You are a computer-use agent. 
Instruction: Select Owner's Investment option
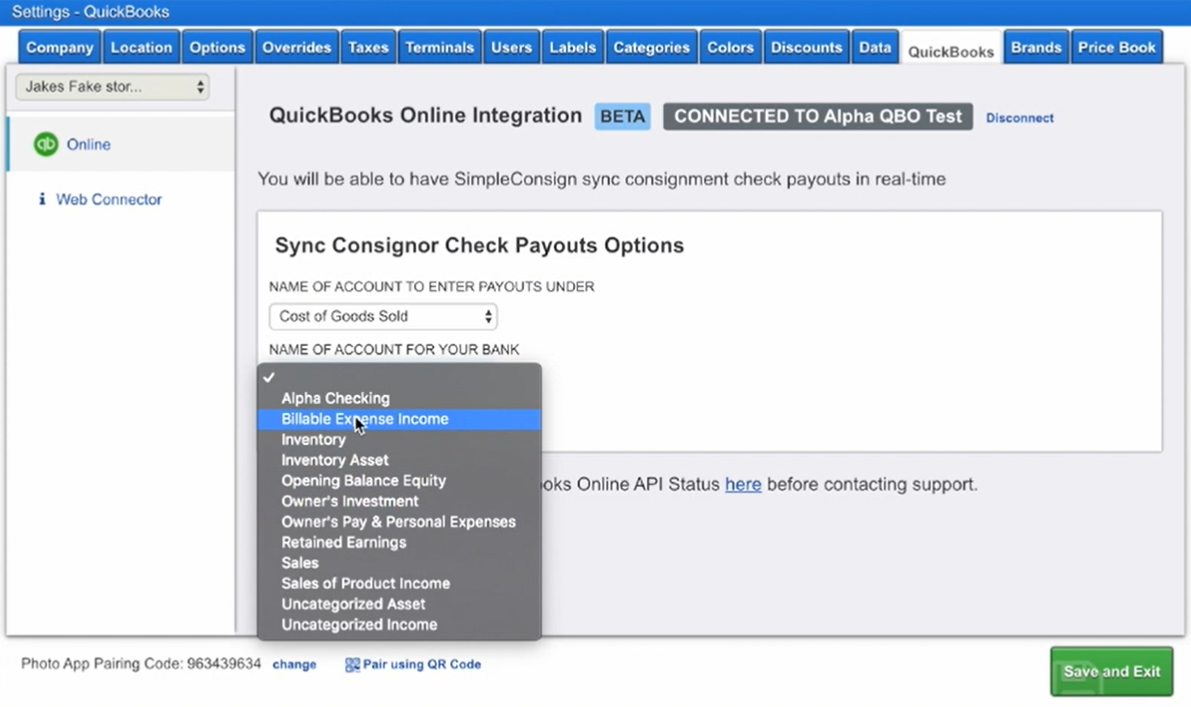[400, 501]
